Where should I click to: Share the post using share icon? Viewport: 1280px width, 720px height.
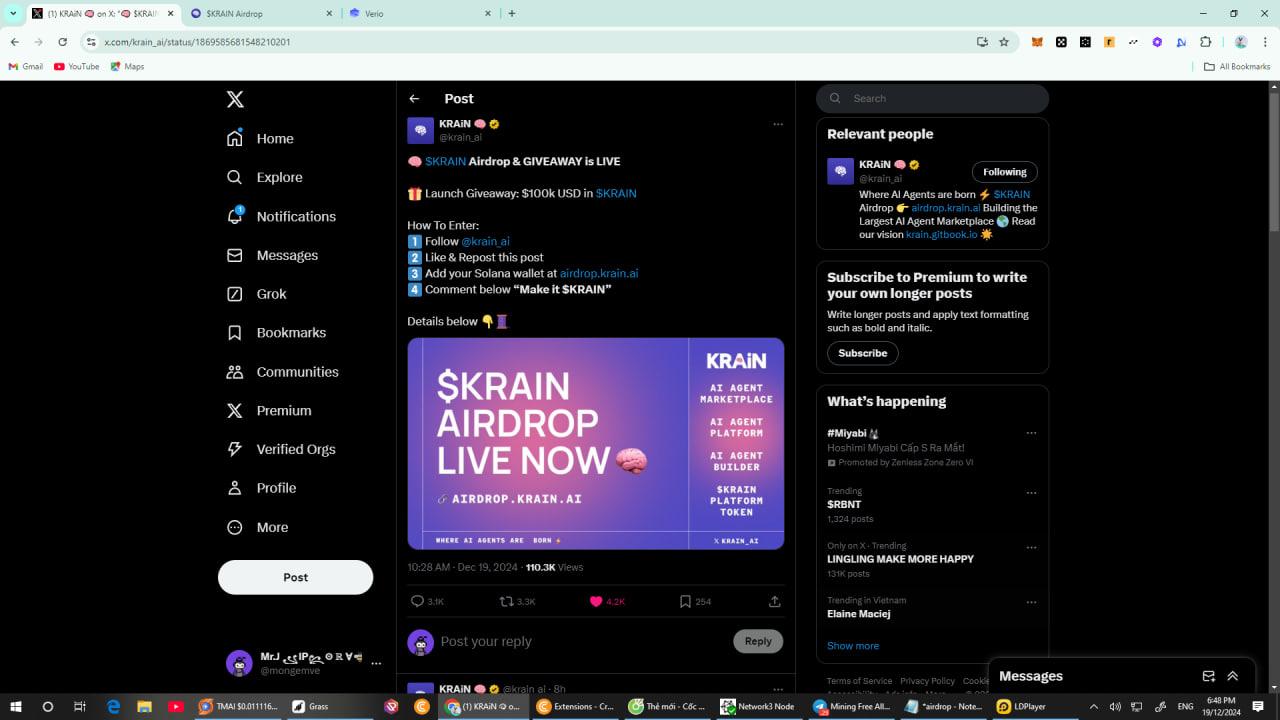pyautogui.click(x=774, y=601)
